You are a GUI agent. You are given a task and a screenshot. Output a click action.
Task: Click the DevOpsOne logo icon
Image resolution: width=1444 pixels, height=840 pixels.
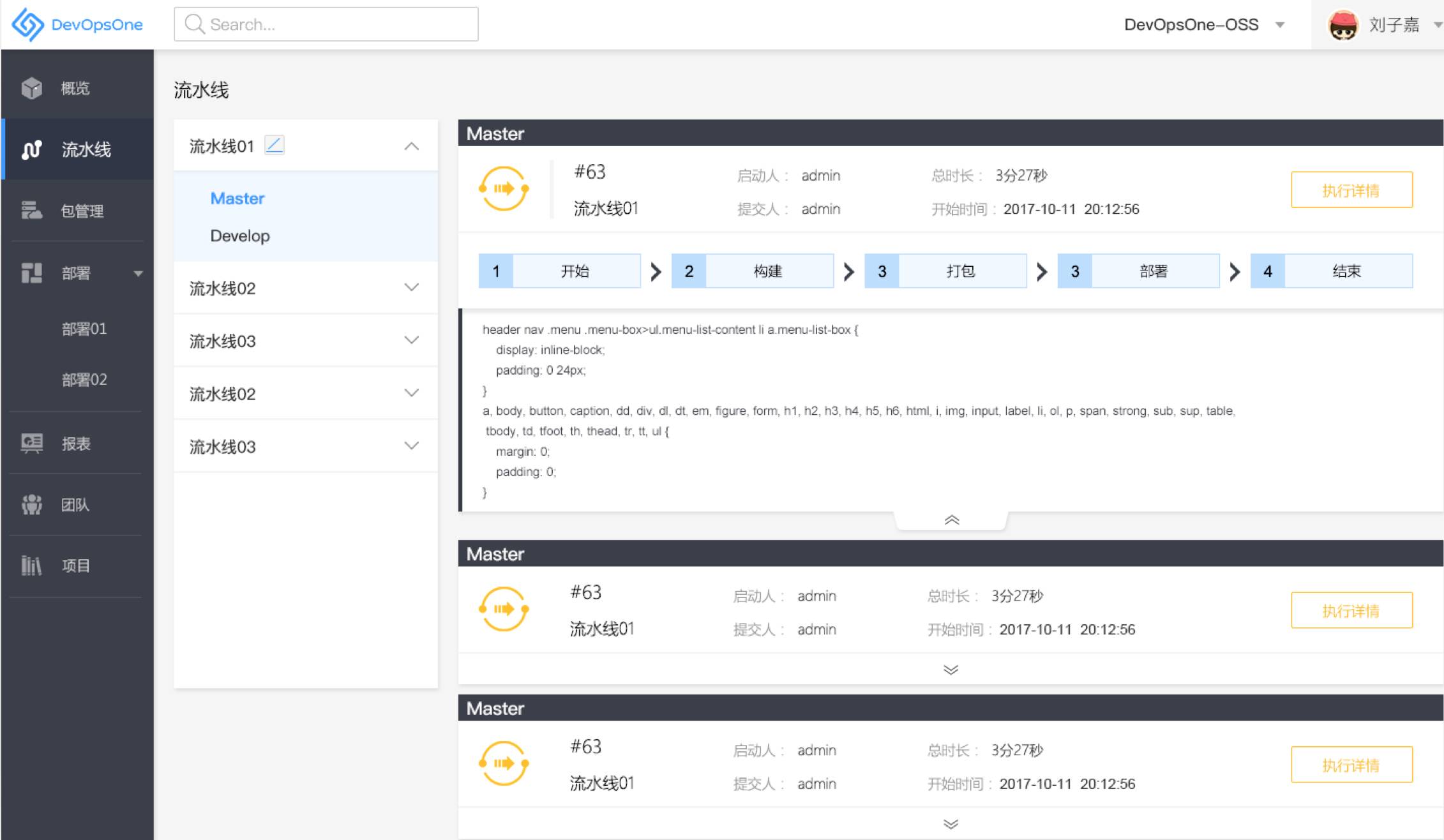[27, 24]
